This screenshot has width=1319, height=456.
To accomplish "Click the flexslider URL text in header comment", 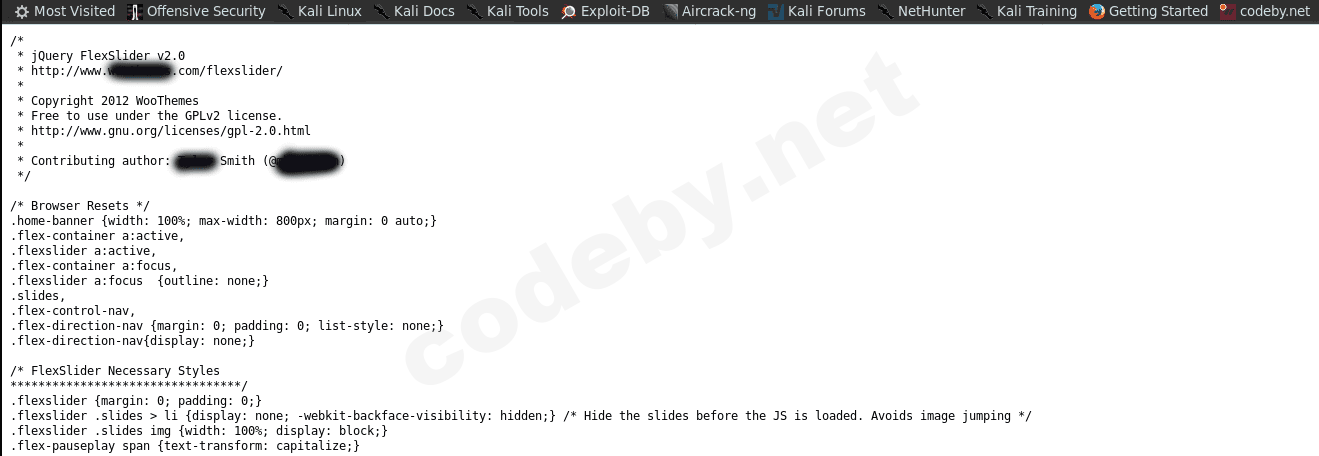I will pos(157,71).
